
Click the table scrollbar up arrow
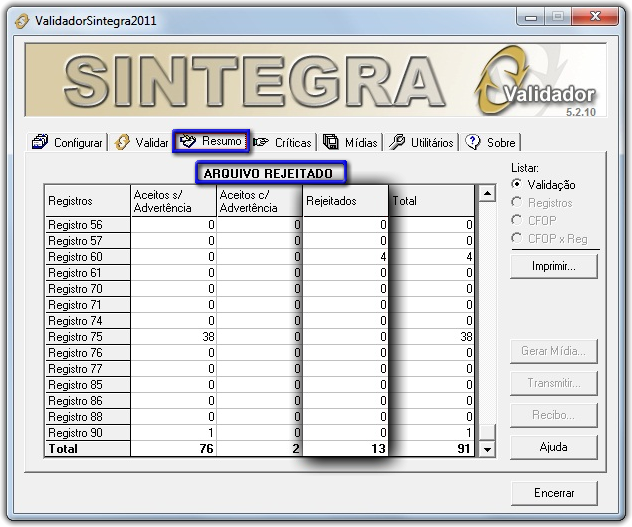487,194
